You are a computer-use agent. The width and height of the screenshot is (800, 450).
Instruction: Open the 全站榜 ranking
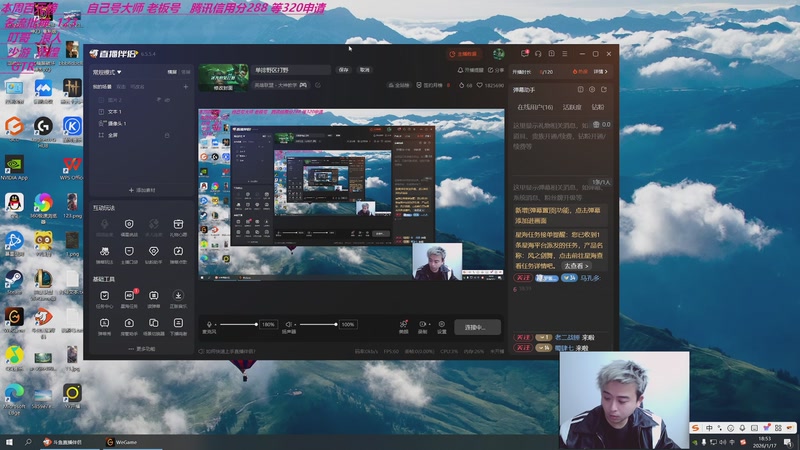pyautogui.click(x=399, y=85)
